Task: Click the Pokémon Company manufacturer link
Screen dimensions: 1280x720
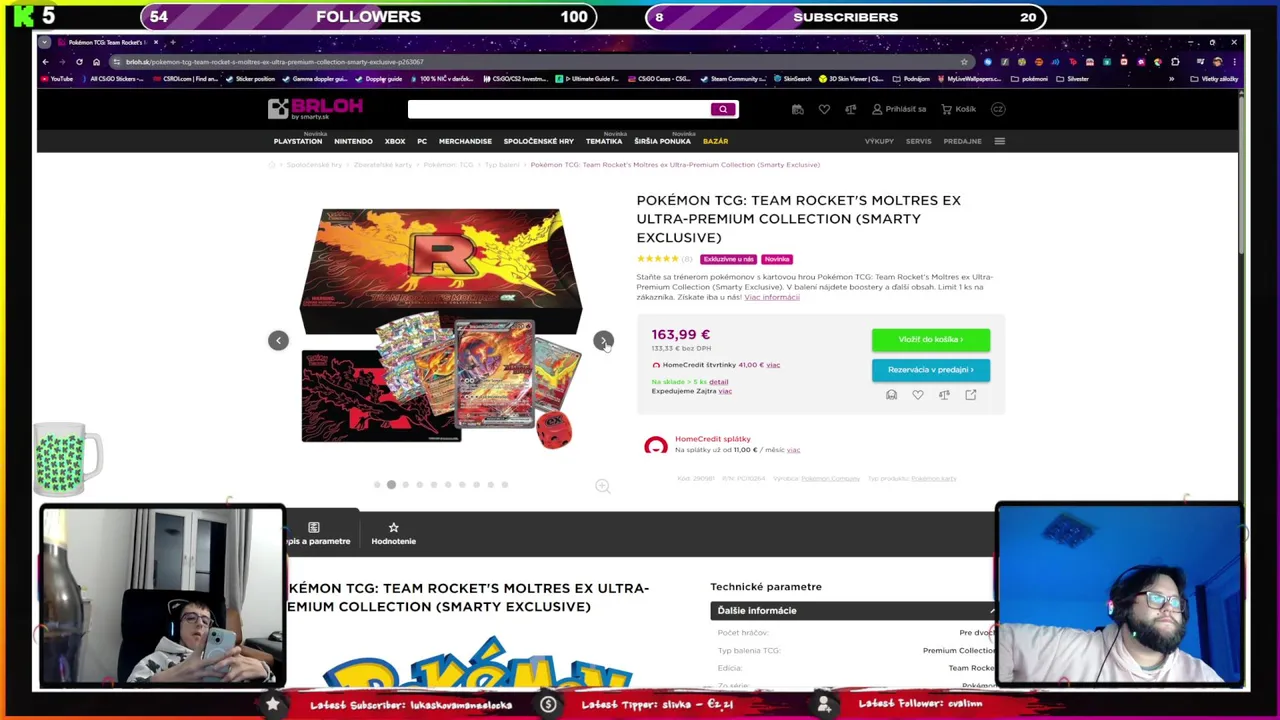Action: tap(830, 479)
